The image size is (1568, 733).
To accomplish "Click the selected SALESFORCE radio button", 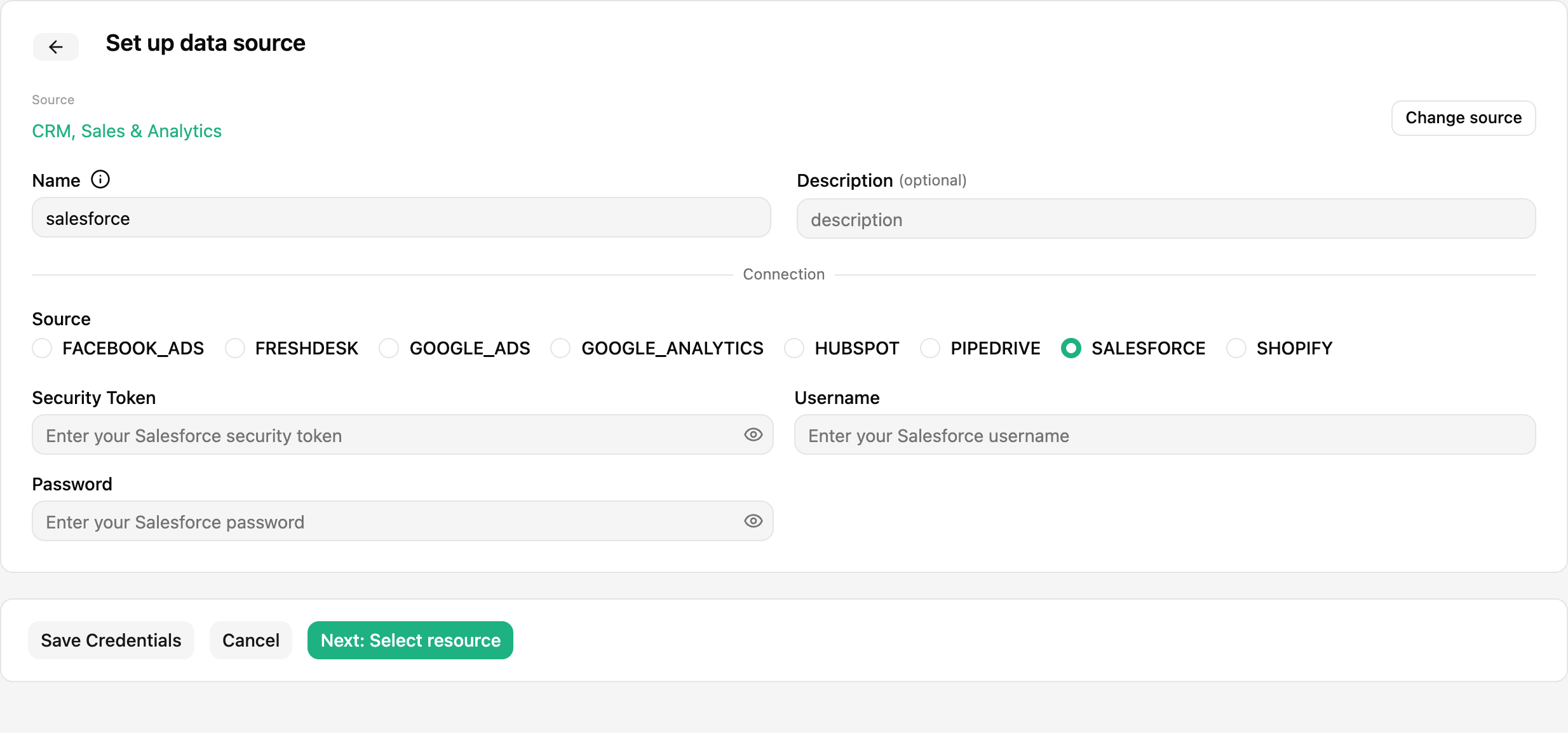I will (1071, 348).
